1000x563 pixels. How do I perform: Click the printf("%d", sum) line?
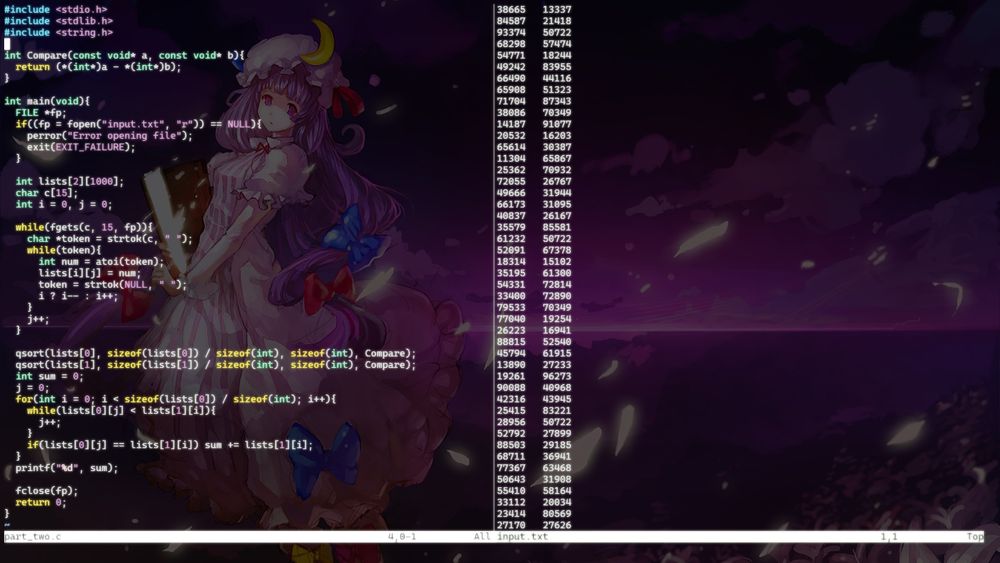click(67, 469)
